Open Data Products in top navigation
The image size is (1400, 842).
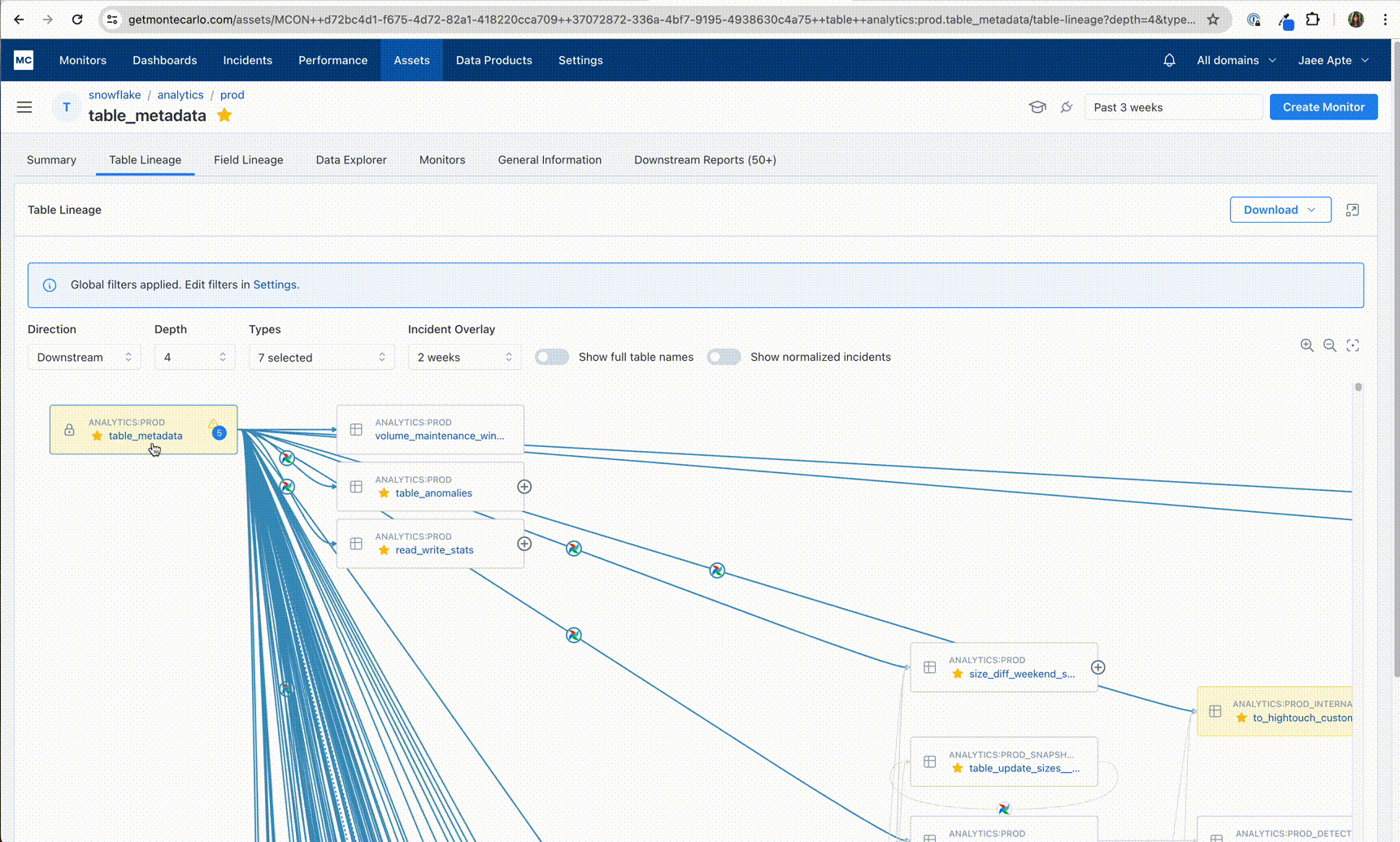pos(494,60)
